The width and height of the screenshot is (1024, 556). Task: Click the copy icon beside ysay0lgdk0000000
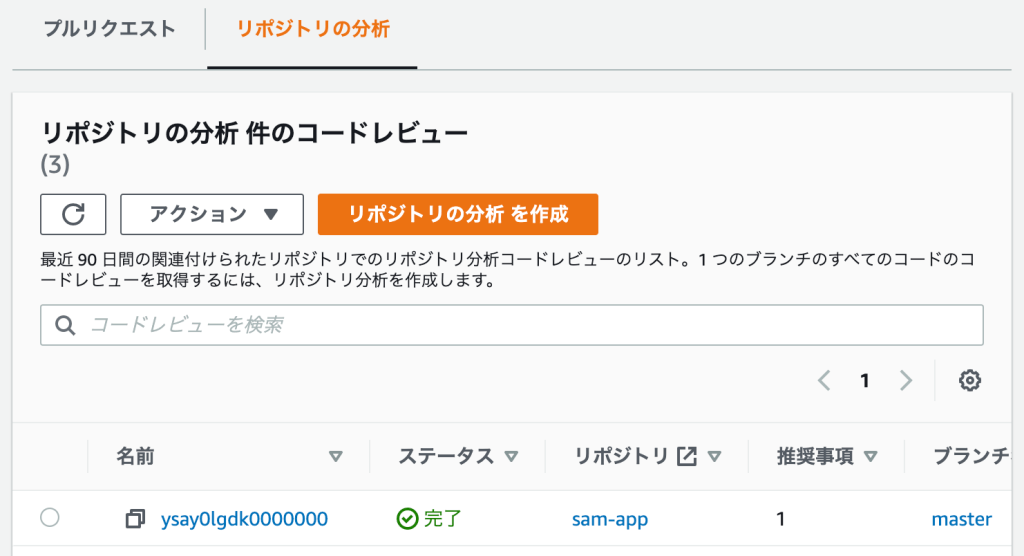pos(135,519)
